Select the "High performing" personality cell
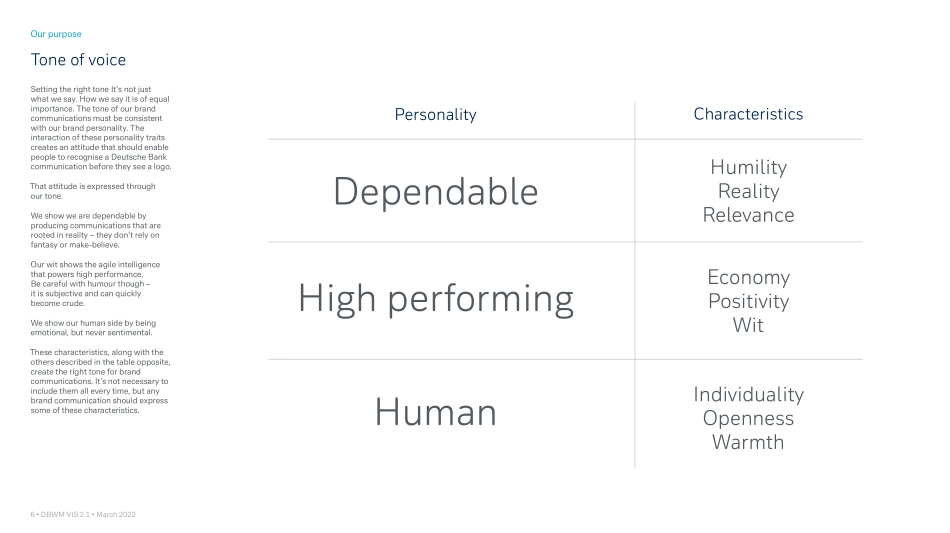Viewport: 950px width, 533px height. pos(435,299)
